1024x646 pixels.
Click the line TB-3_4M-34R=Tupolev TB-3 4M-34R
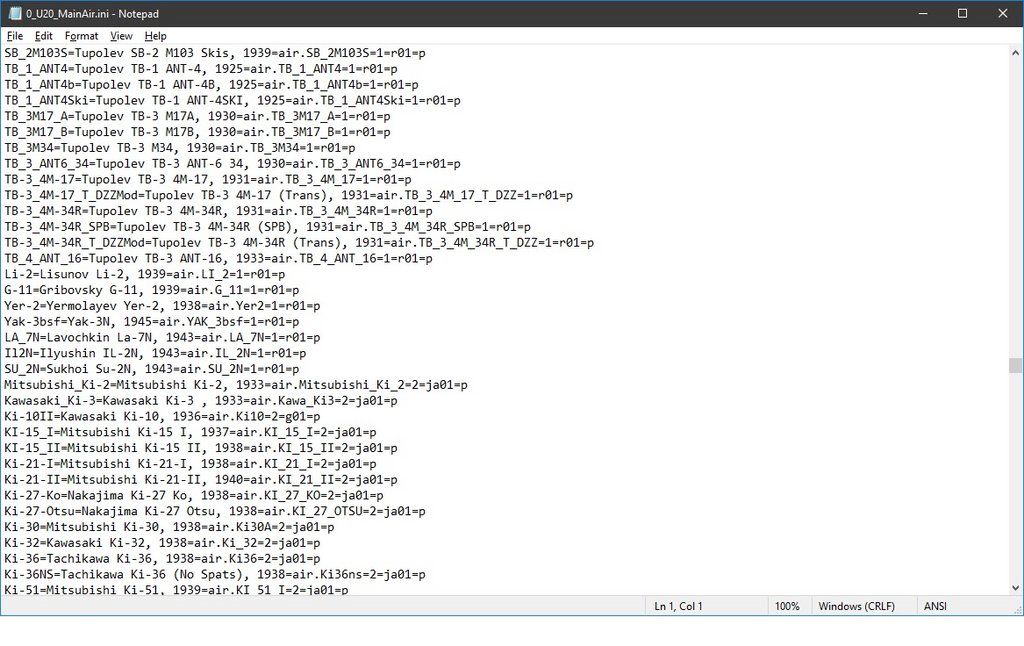coord(218,211)
